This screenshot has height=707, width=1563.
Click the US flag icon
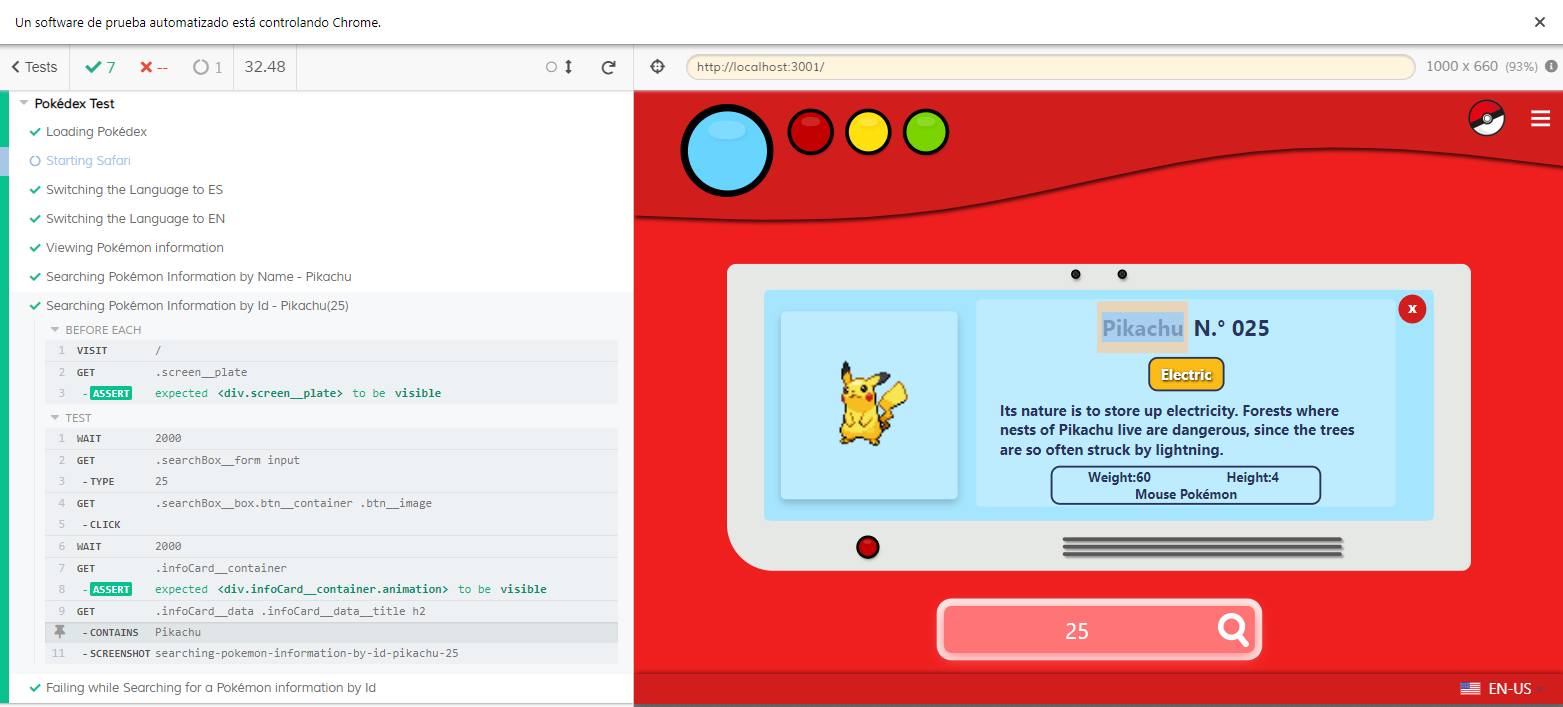pyautogui.click(x=1470, y=689)
